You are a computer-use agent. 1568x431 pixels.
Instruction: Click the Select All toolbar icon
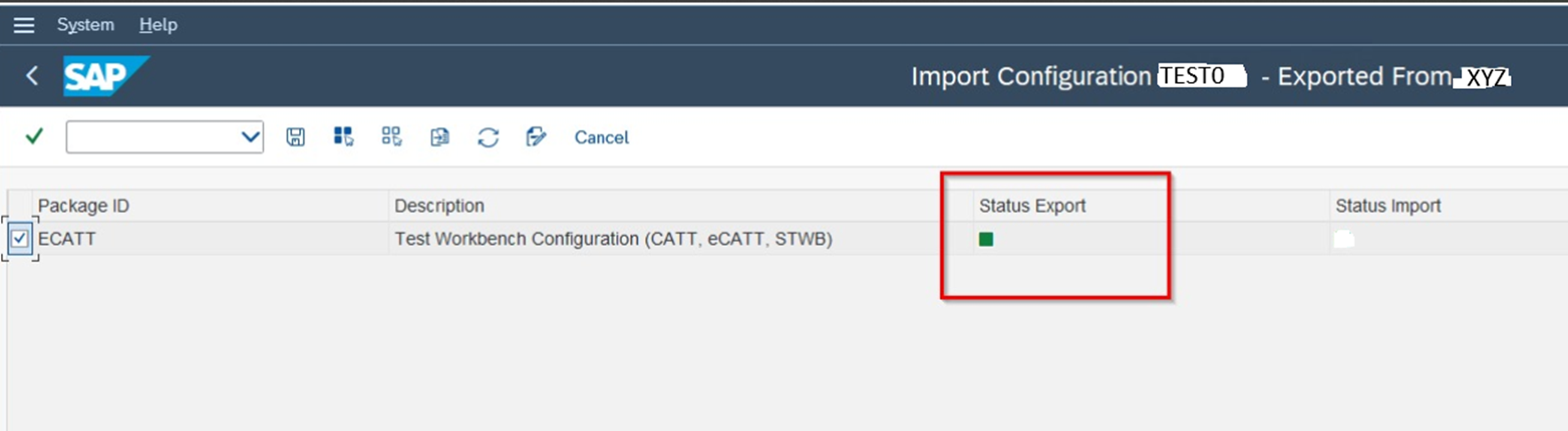click(344, 136)
